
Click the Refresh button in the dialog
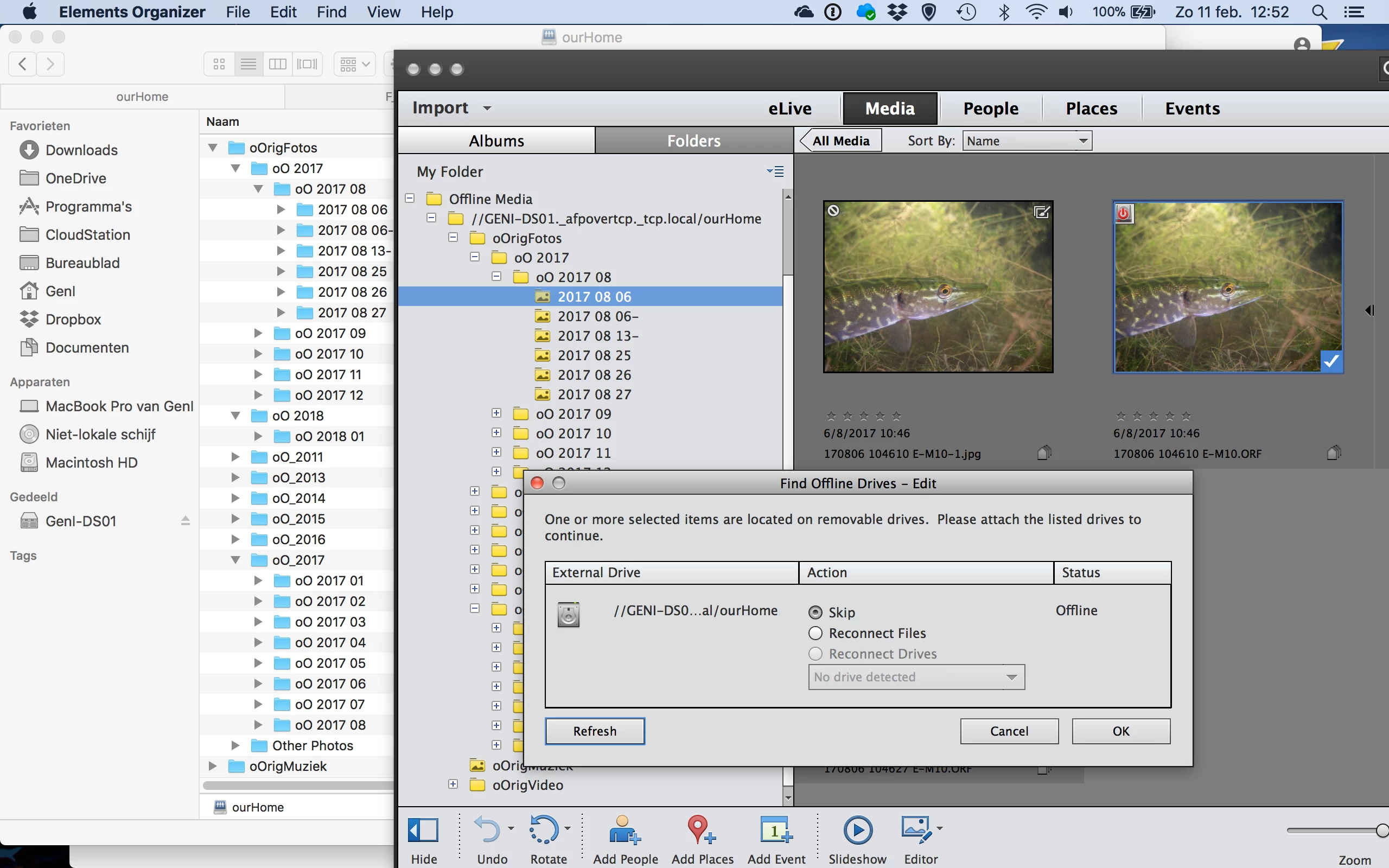click(595, 731)
